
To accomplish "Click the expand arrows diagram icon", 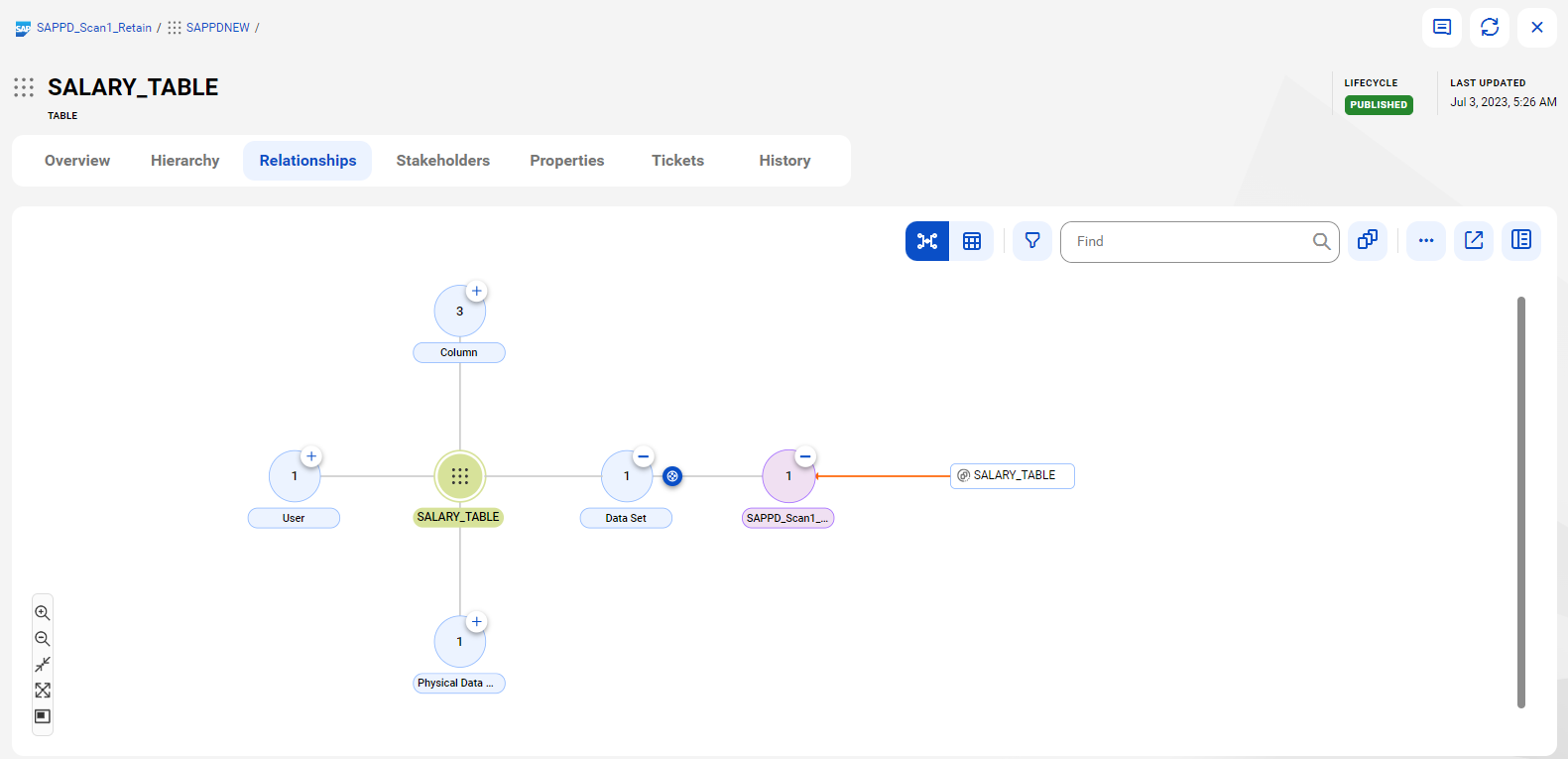I will [x=43, y=691].
